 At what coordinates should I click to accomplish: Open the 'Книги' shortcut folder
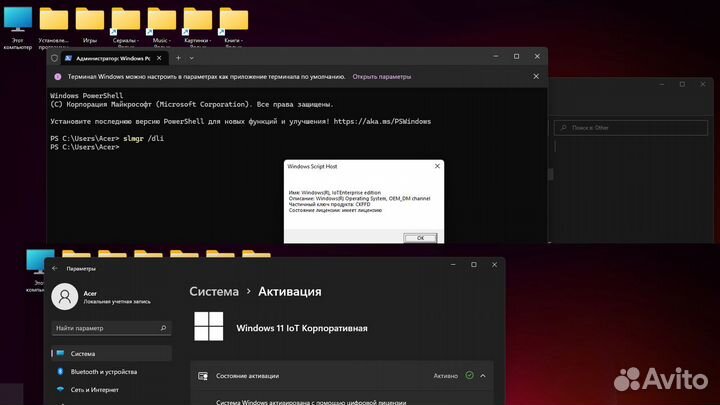tap(233, 27)
